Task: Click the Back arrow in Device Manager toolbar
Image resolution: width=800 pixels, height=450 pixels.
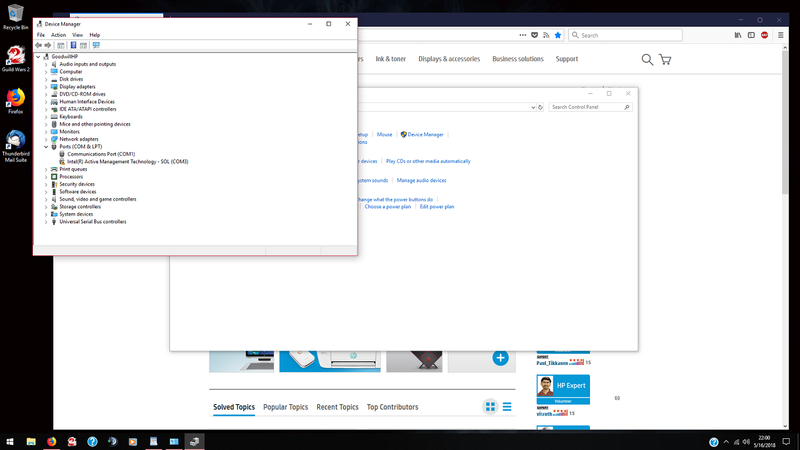Action: pyautogui.click(x=38, y=45)
